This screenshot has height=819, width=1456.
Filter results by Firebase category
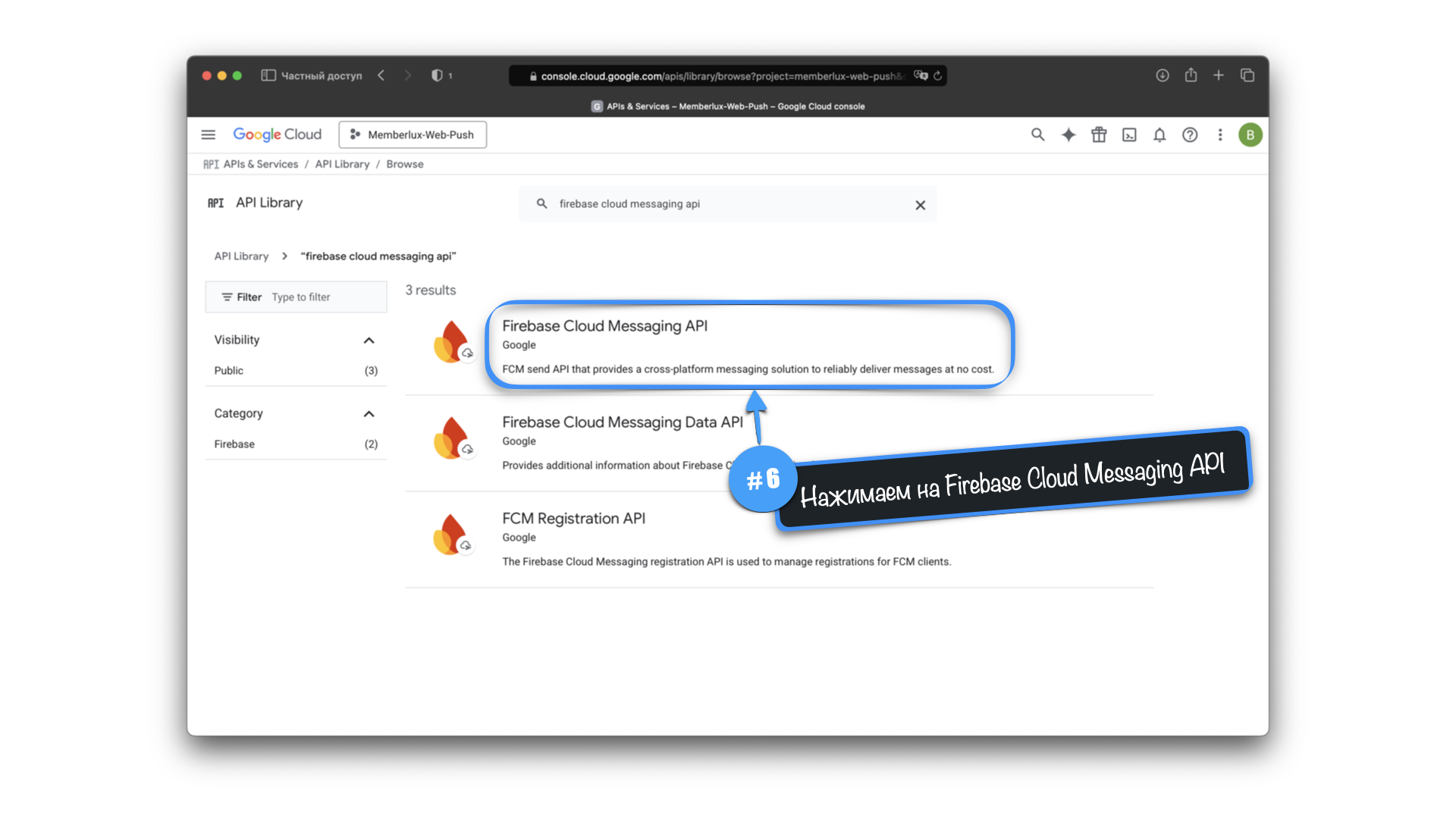[234, 444]
